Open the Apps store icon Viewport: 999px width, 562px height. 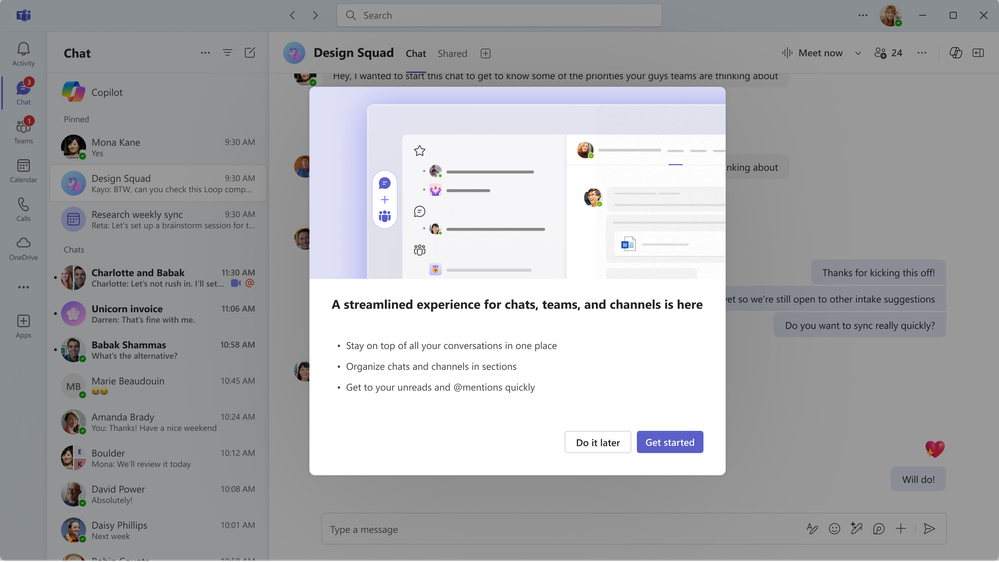click(24, 326)
